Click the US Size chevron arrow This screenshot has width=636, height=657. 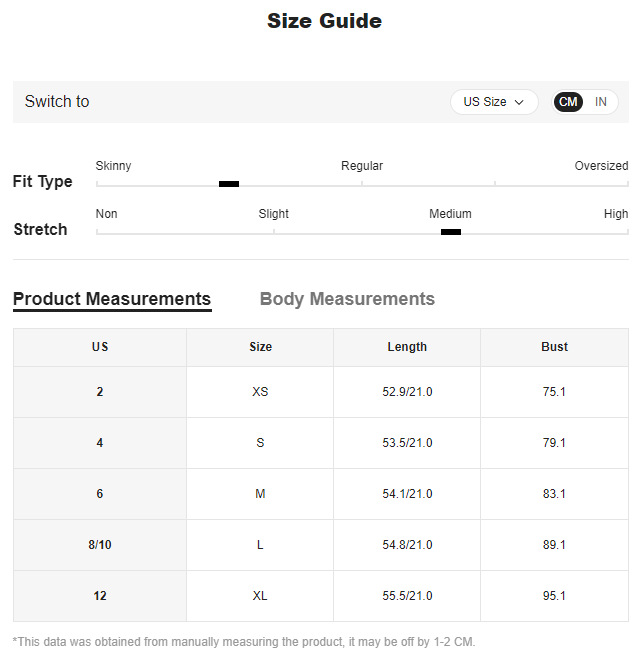pyautogui.click(x=519, y=102)
